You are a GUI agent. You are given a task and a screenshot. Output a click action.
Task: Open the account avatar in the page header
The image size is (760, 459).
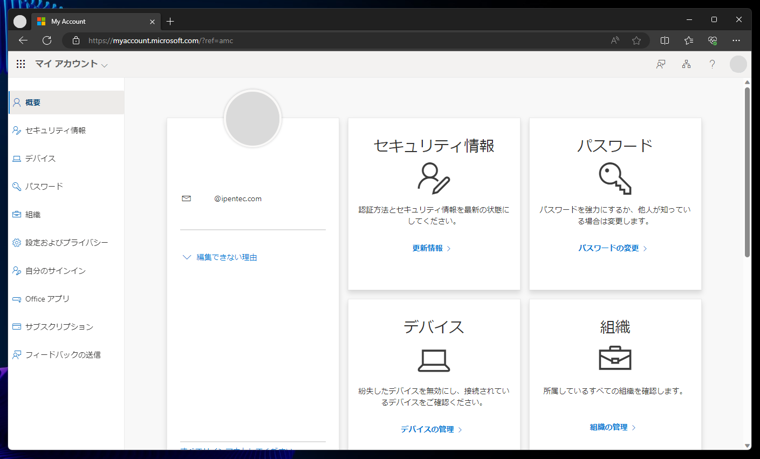point(738,64)
